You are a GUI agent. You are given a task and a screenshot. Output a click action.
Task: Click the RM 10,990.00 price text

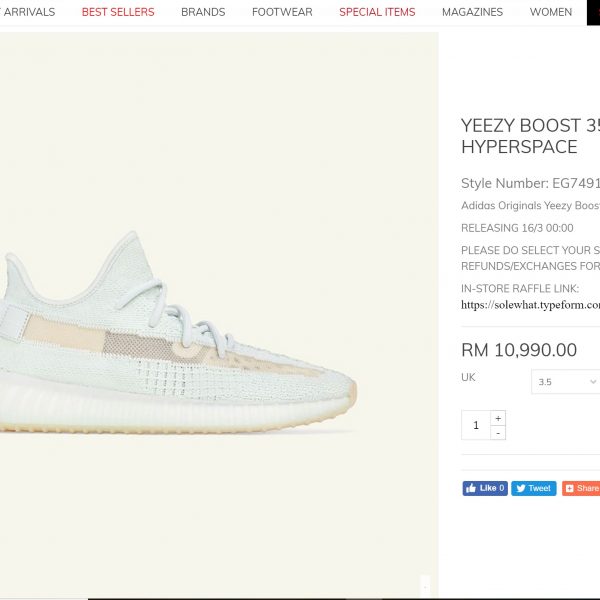pyautogui.click(x=519, y=350)
